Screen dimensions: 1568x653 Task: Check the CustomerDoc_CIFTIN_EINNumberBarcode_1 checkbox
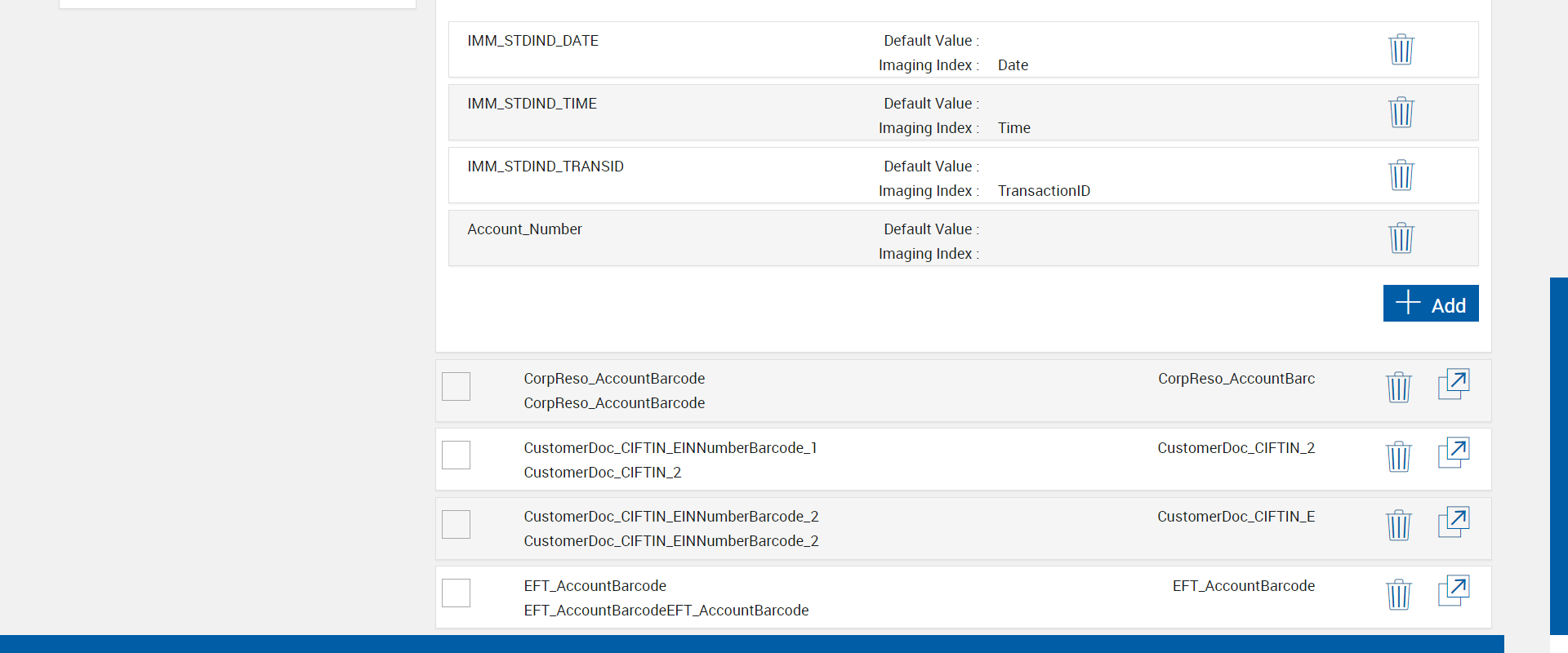click(x=456, y=455)
